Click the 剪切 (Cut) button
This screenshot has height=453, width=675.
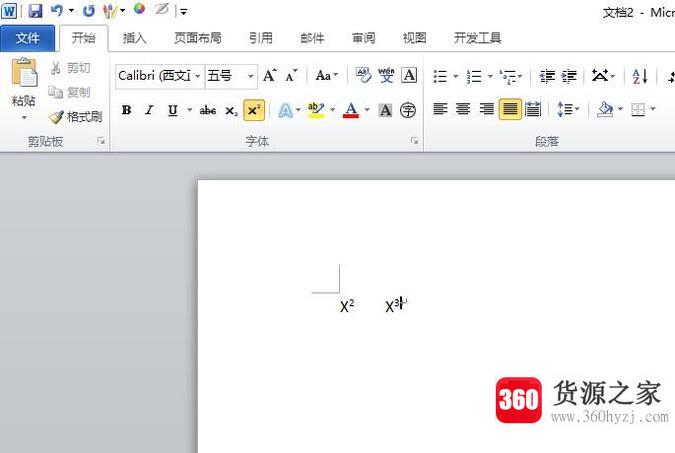(71, 68)
